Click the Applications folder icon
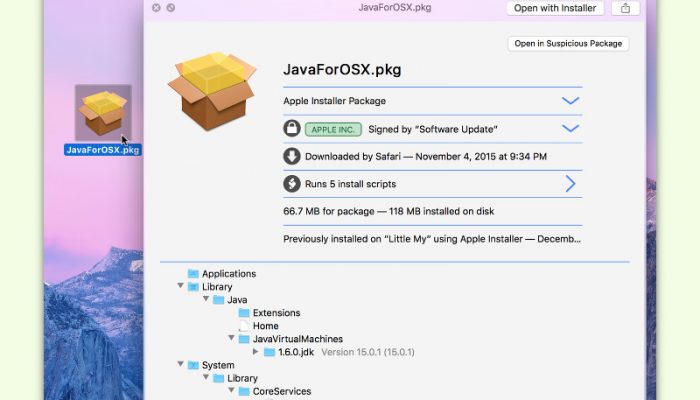700x400 pixels. click(x=193, y=274)
